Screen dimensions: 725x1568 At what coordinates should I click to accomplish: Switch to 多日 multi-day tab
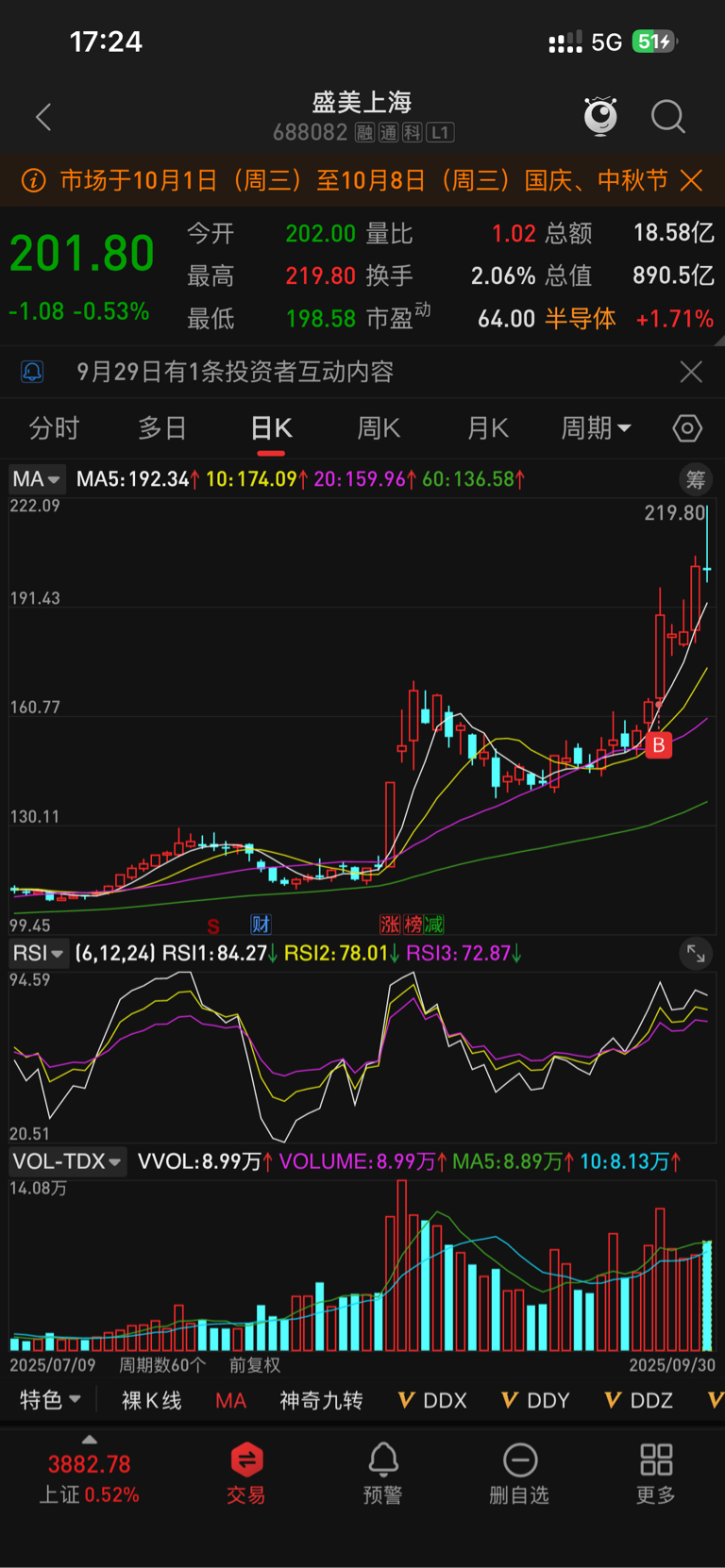(162, 428)
